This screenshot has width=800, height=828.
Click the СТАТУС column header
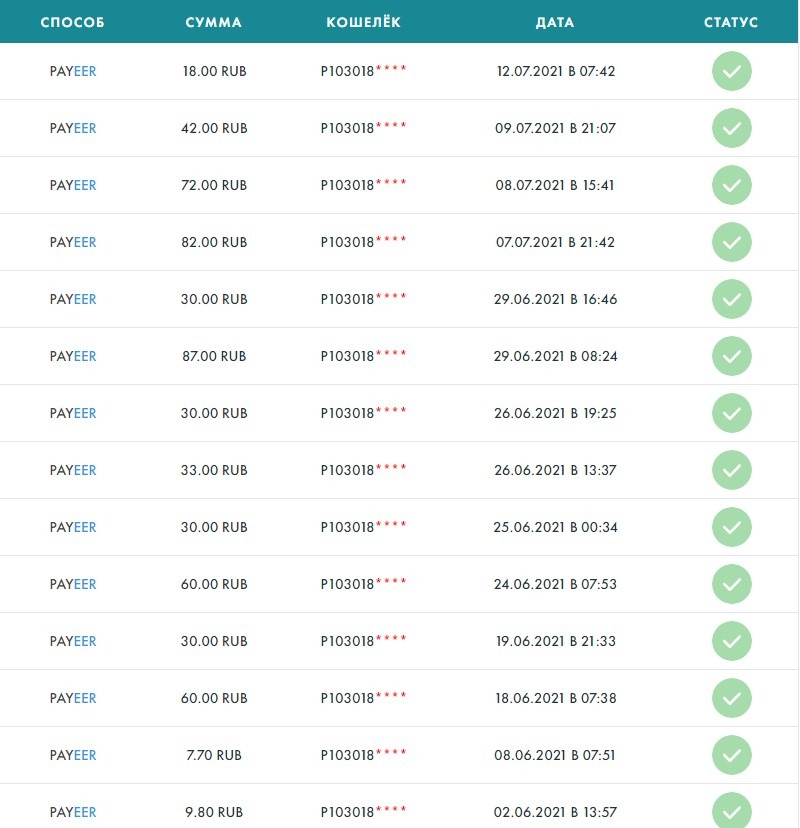[731, 22]
